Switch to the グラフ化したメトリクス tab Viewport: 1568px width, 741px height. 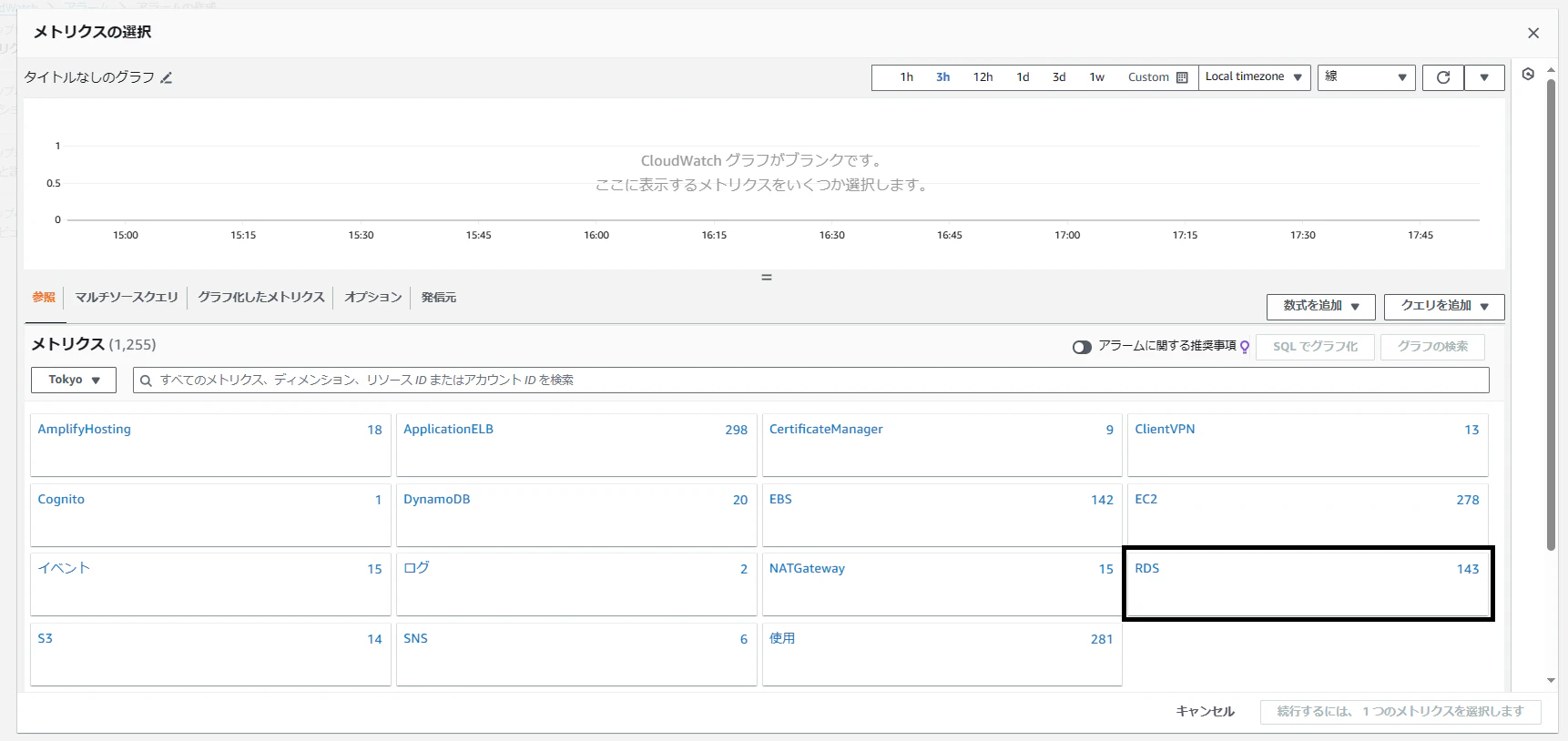coord(261,297)
